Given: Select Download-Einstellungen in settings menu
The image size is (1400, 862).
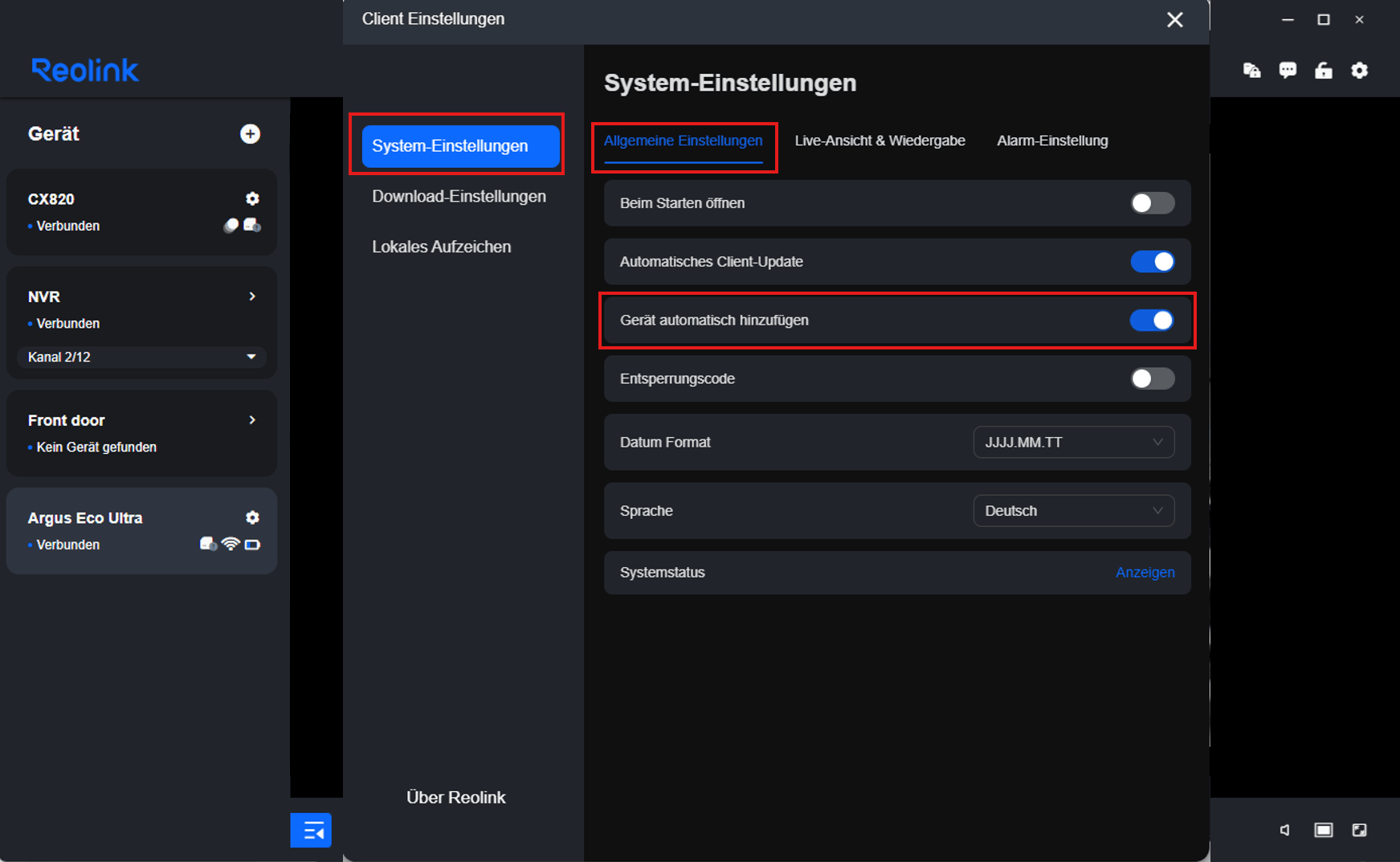Looking at the screenshot, I should tap(459, 197).
